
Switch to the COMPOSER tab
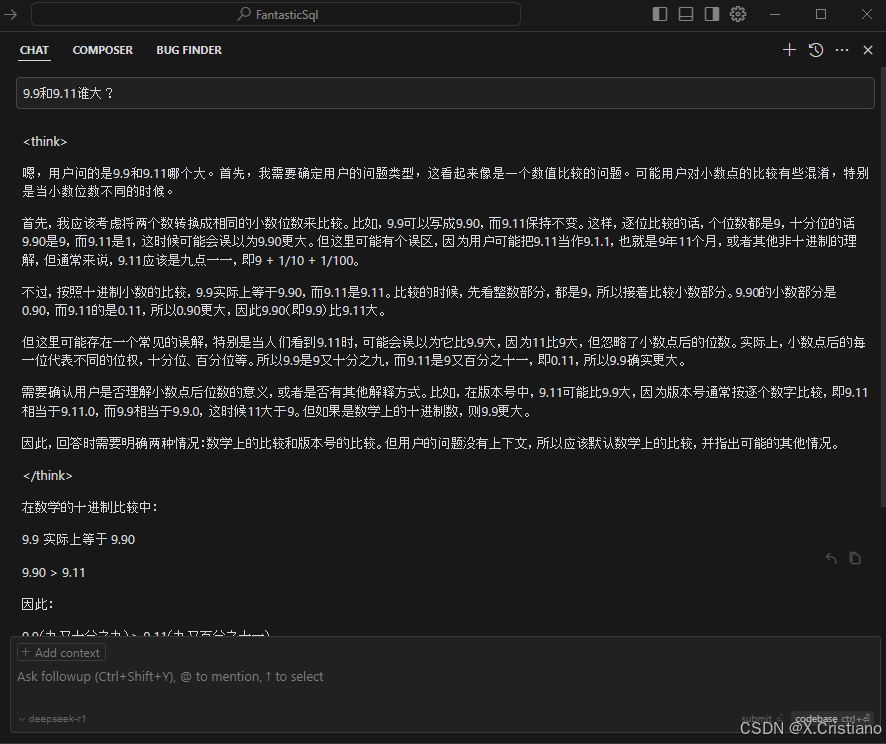103,50
